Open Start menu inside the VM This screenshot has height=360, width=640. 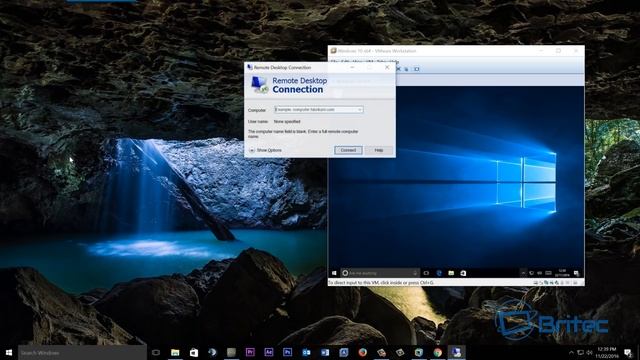click(x=334, y=273)
